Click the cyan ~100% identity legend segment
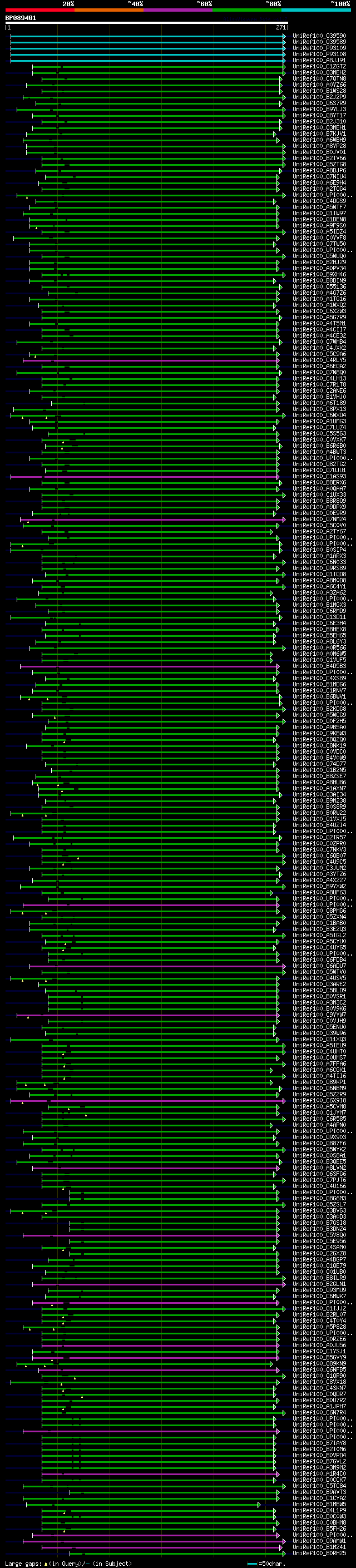Image resolution: width=356 pixels, height=1568 pixels. (x=317, y=10)
